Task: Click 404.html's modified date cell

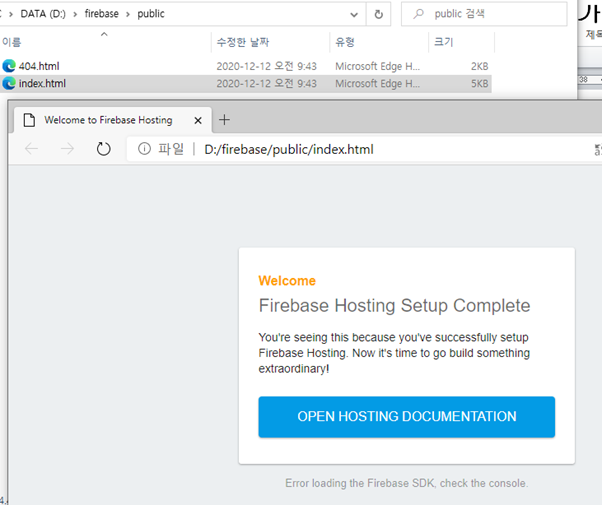Action: coord(266,66)
